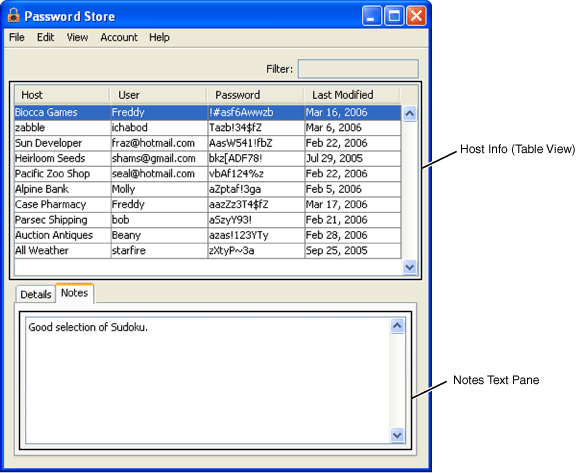Click user cell fraz@hotmail.com

tap(159, 143)
